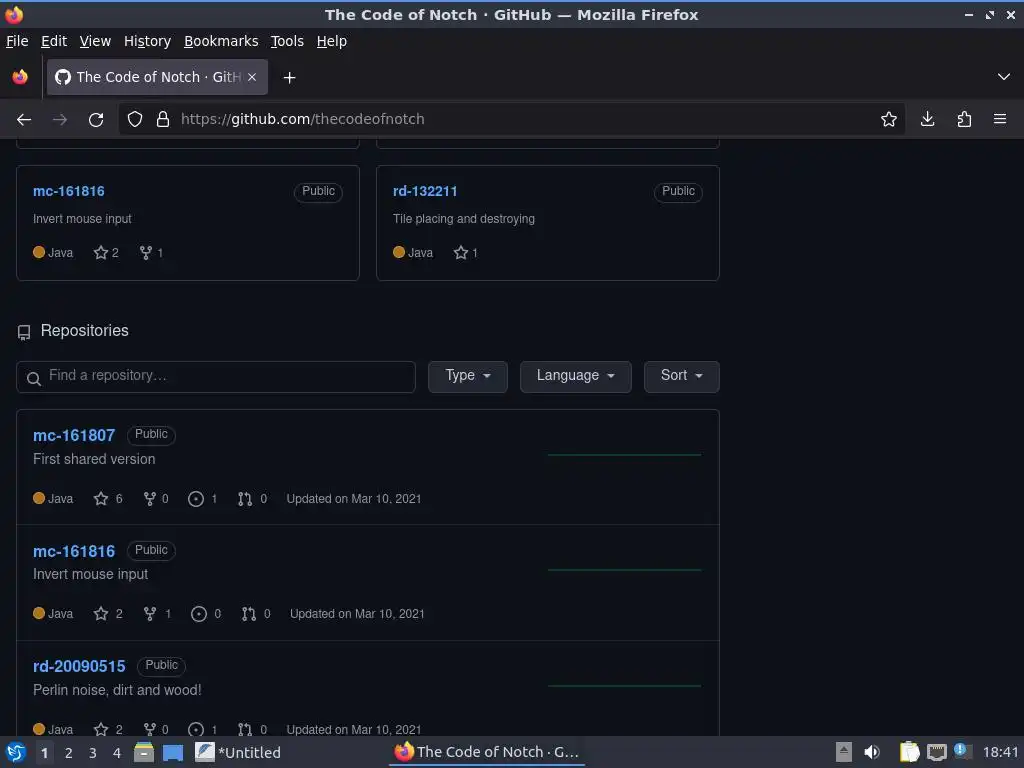This screenshot has width=1024, height=768.
Task: Open the tracking protection shield icon
Action: pyautogui.click(x=135, y=120)
